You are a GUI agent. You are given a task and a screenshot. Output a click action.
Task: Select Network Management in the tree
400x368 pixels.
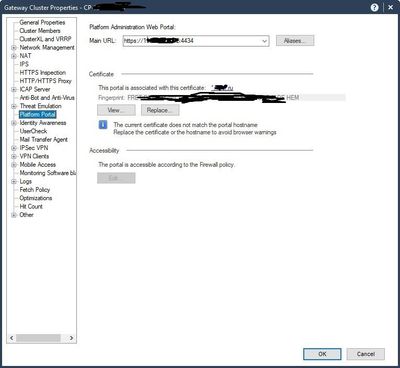[47, 48]
